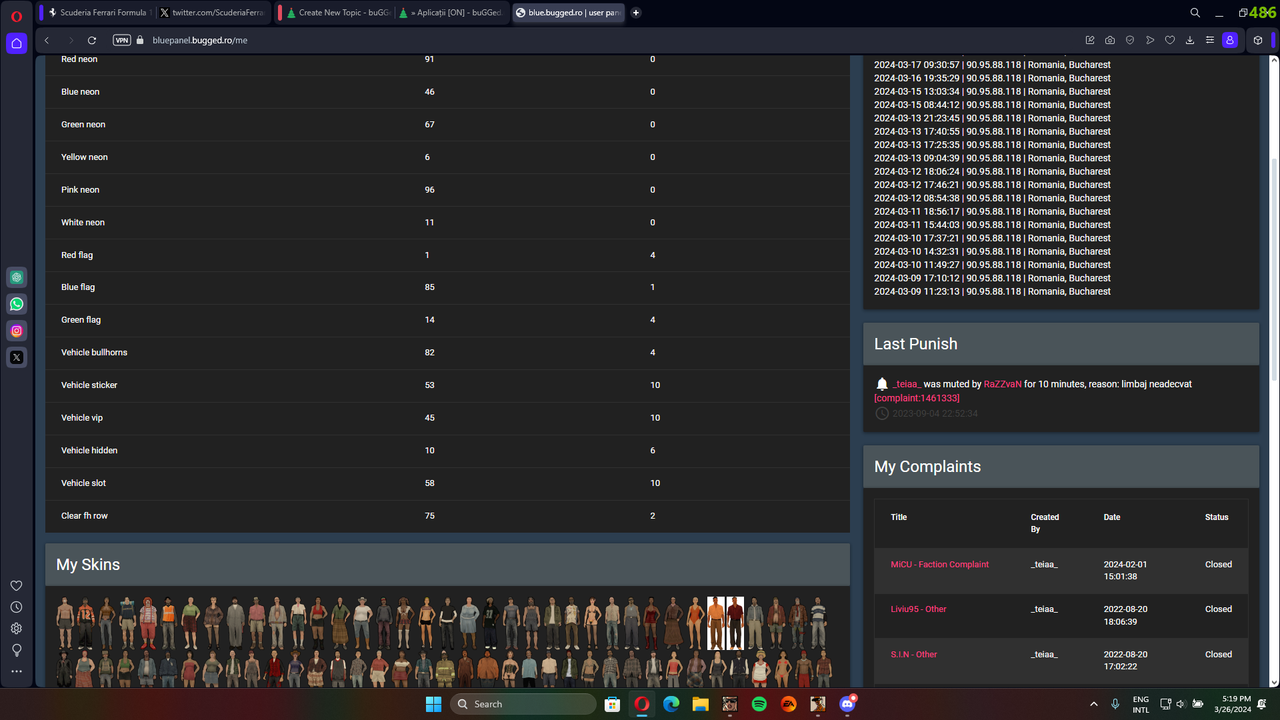
Task: Open the WhatsApp sidebar panel
Action: tap(16, 304)
